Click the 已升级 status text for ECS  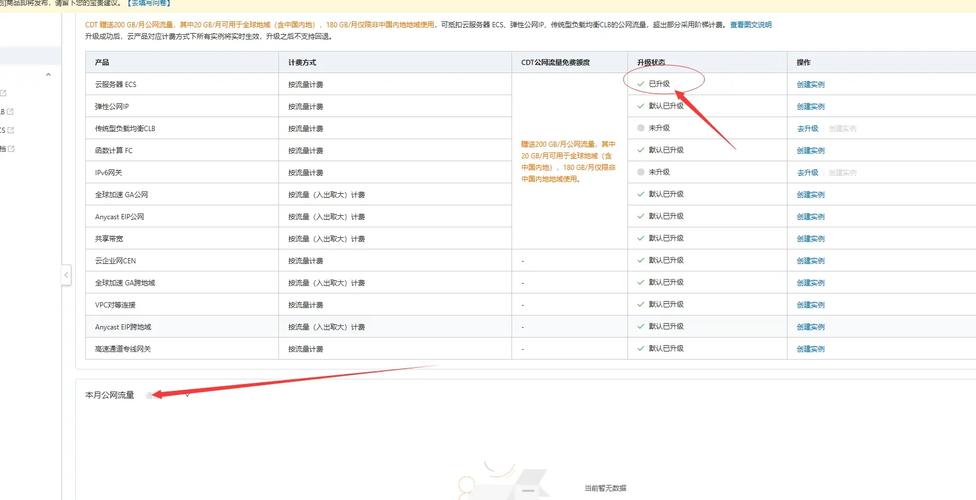click(659, 83)
